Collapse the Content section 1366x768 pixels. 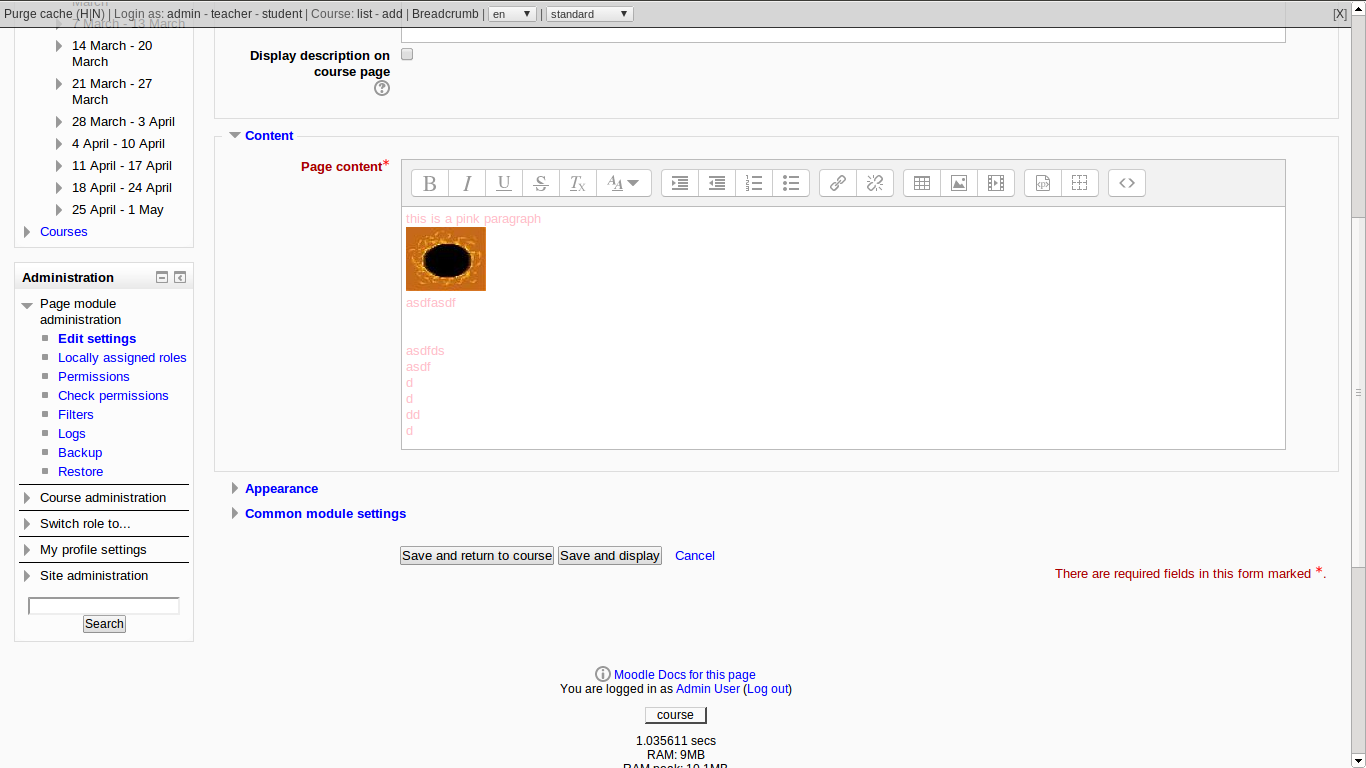pyautogui.click(x=269, y=135)
